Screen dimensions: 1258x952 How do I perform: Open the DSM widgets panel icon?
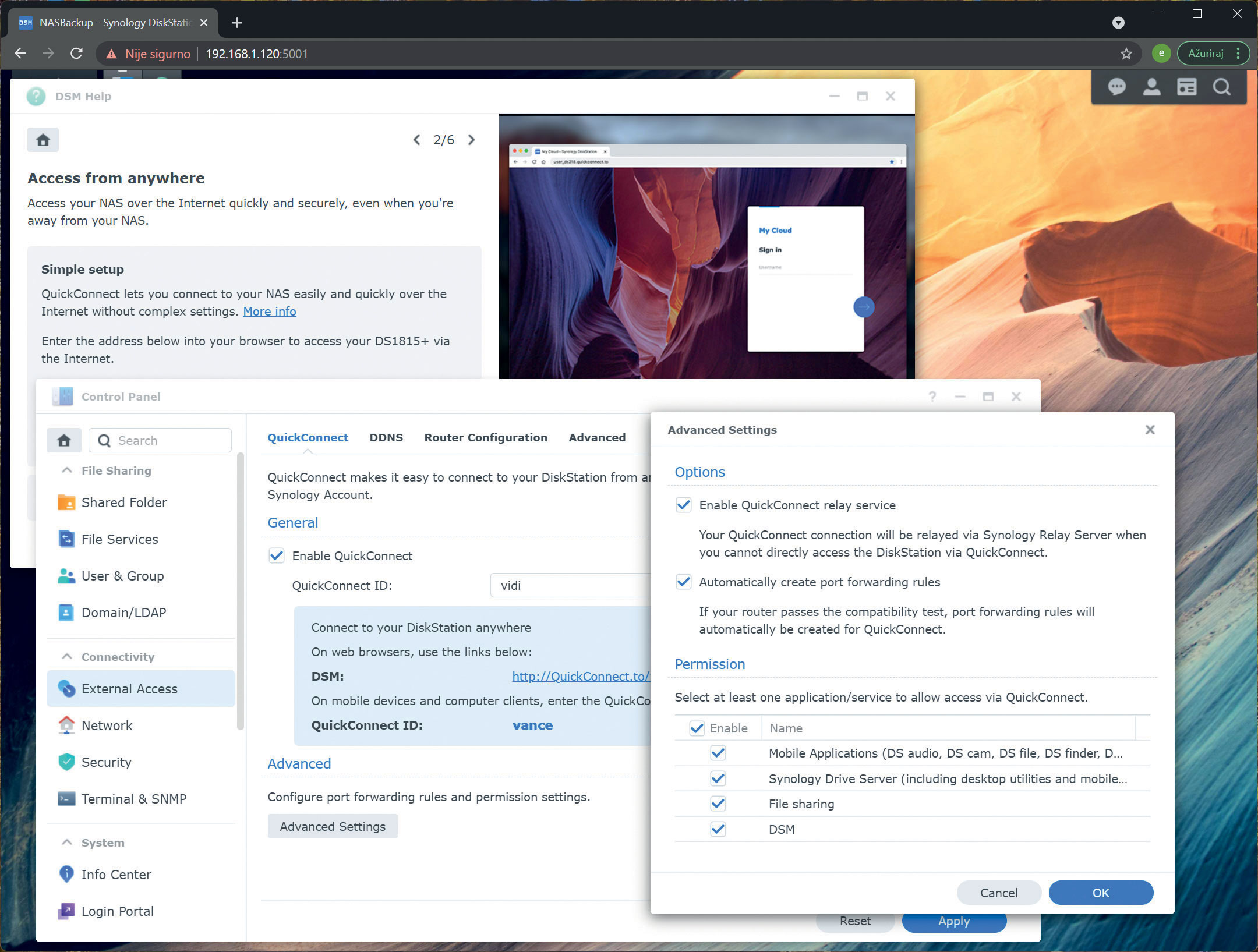[x=1186, y=87]
